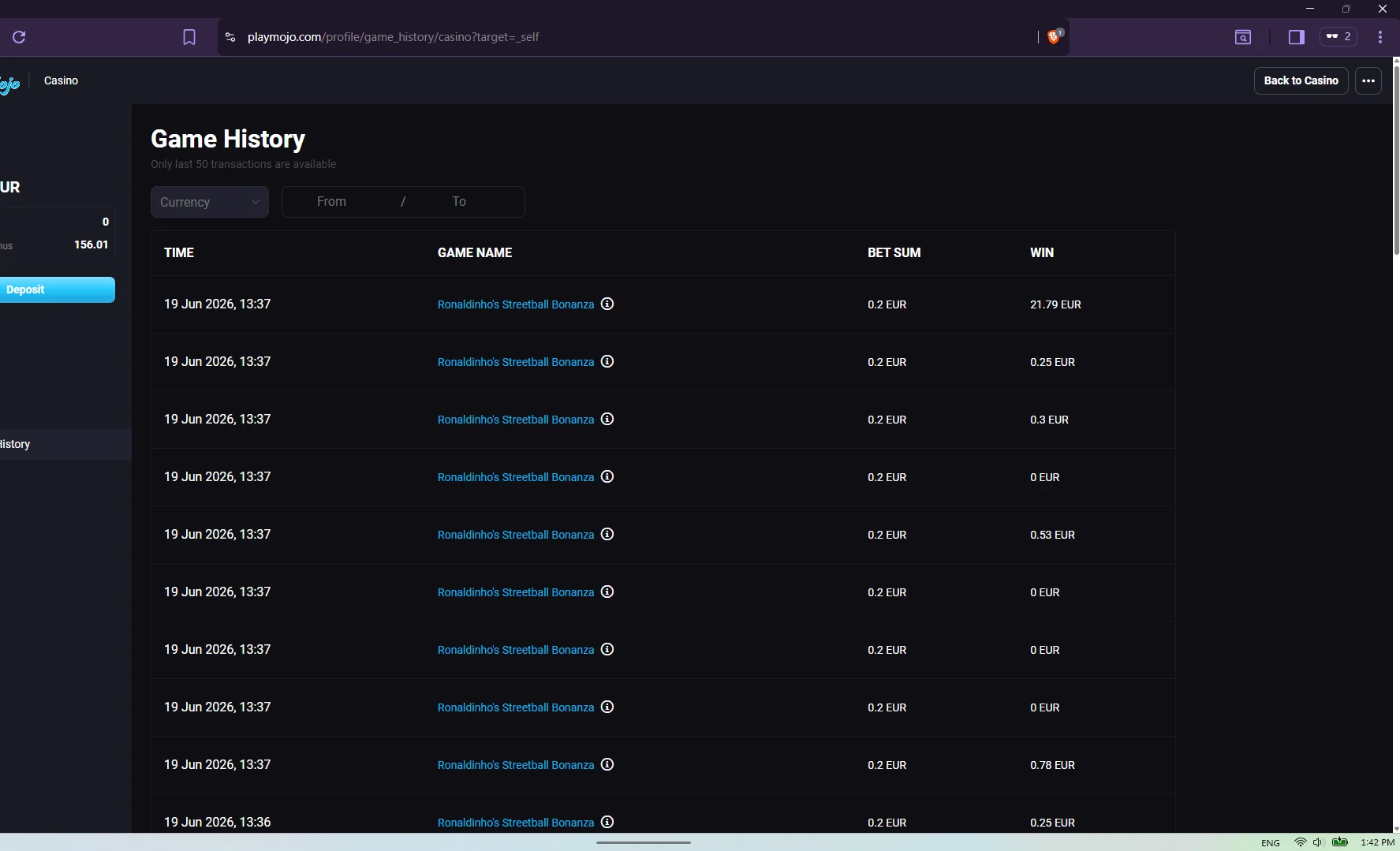The width and height of the screenshot is (1400, 851).
Task: Click the TIME column header
Action: pyautogui.click(x=179, y=252)
